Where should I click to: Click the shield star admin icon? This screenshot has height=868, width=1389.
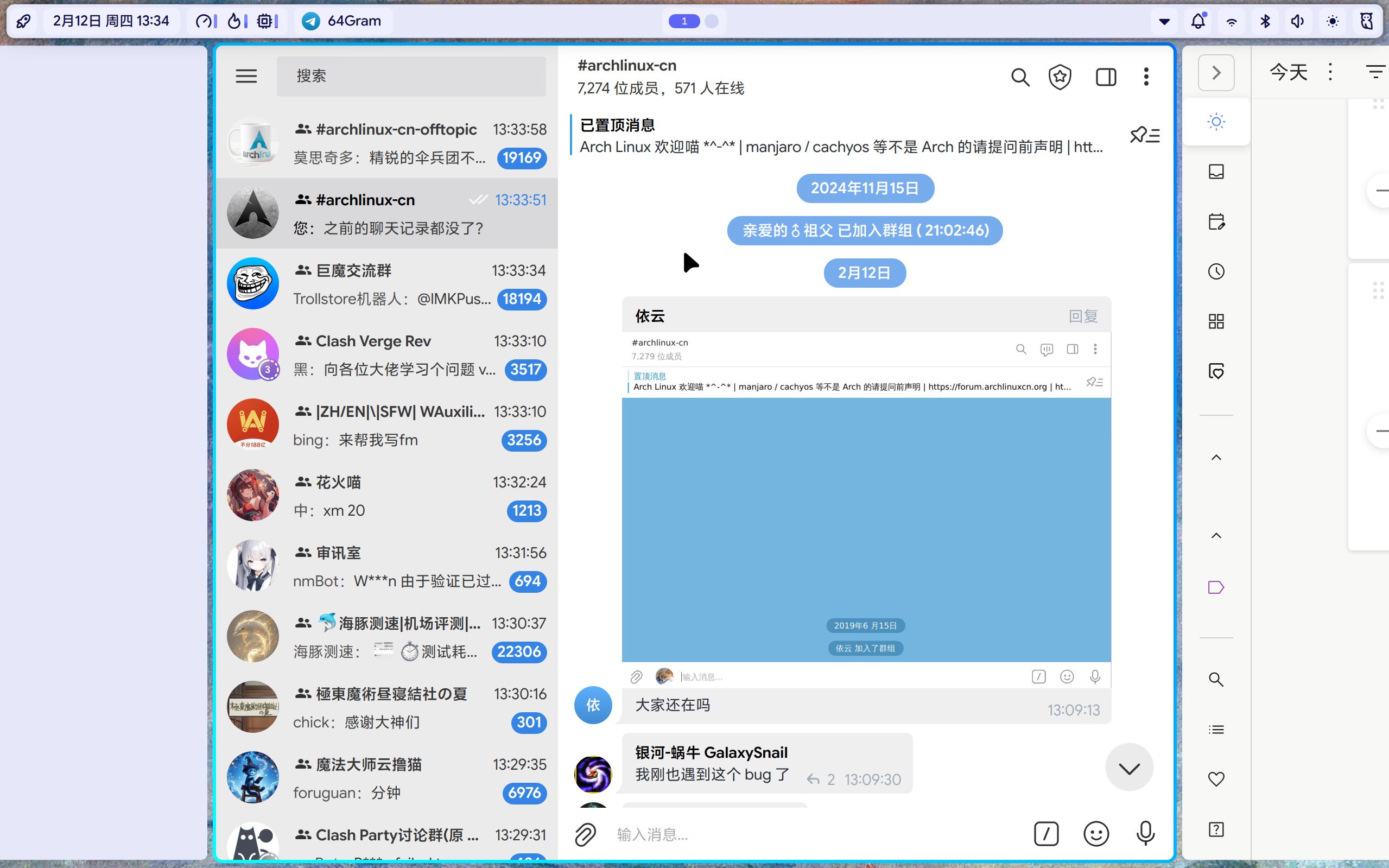pos(1060,77)
